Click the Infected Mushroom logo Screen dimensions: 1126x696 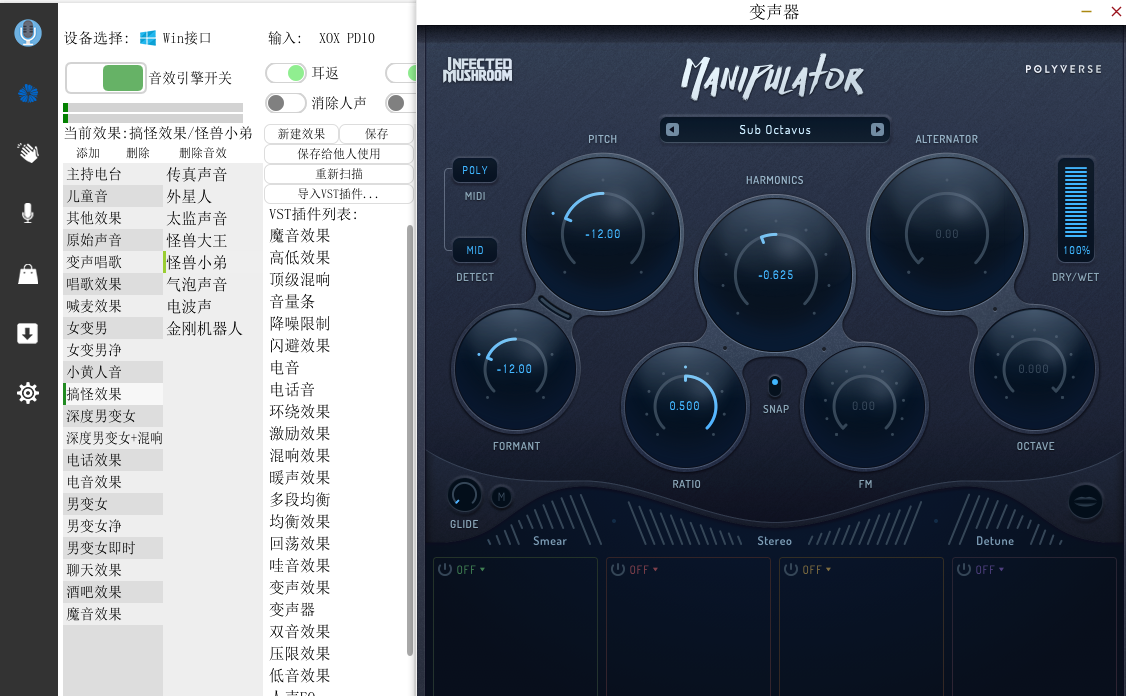pyautogui.click(x=478, y=70)
